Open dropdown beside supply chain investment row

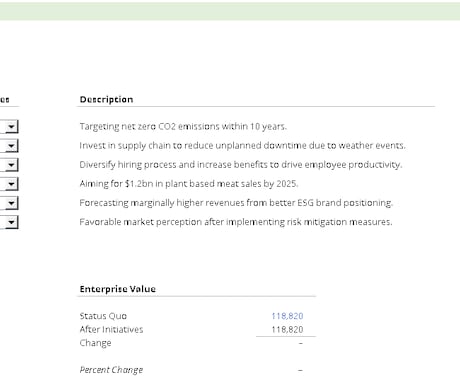click(x=11, y=146)
